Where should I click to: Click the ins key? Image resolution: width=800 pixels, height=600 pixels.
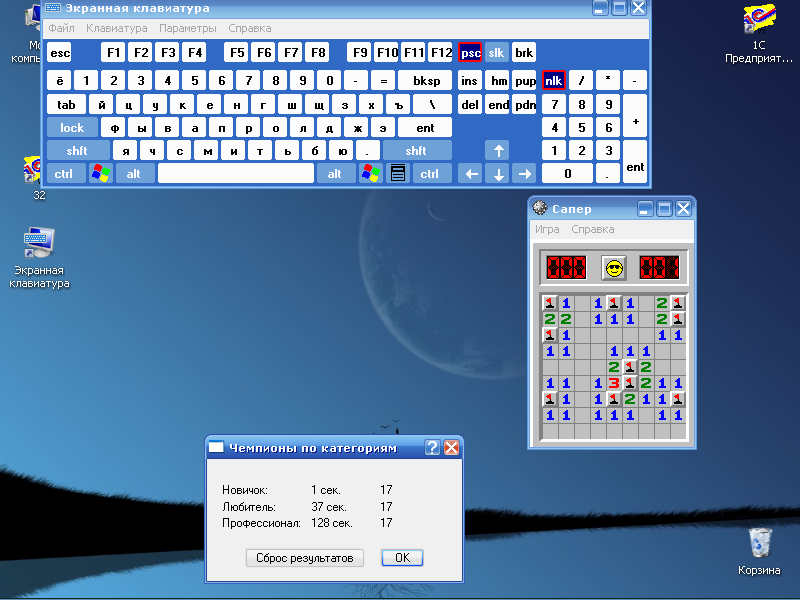470,80
